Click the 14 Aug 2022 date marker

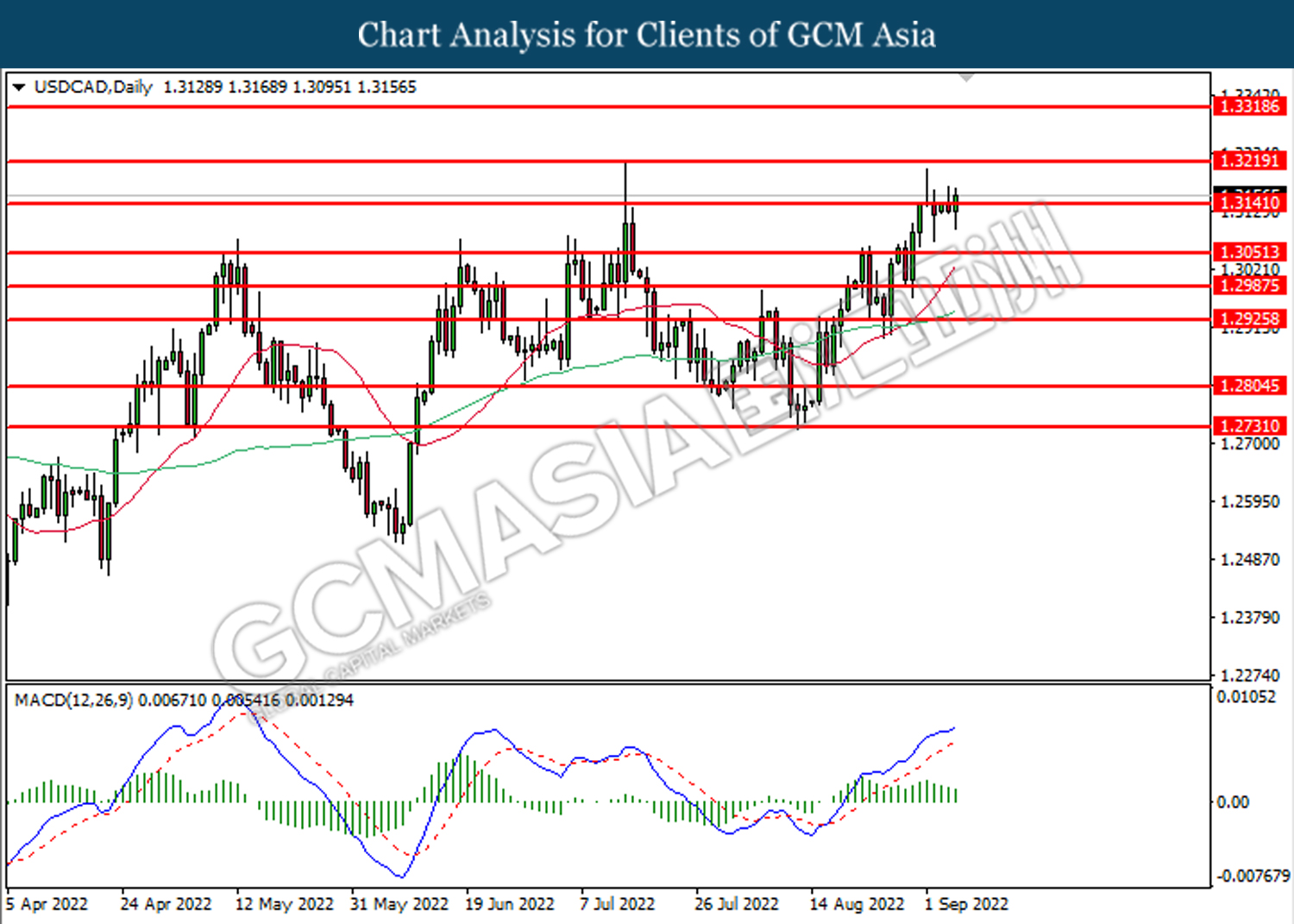pos(857,904)
